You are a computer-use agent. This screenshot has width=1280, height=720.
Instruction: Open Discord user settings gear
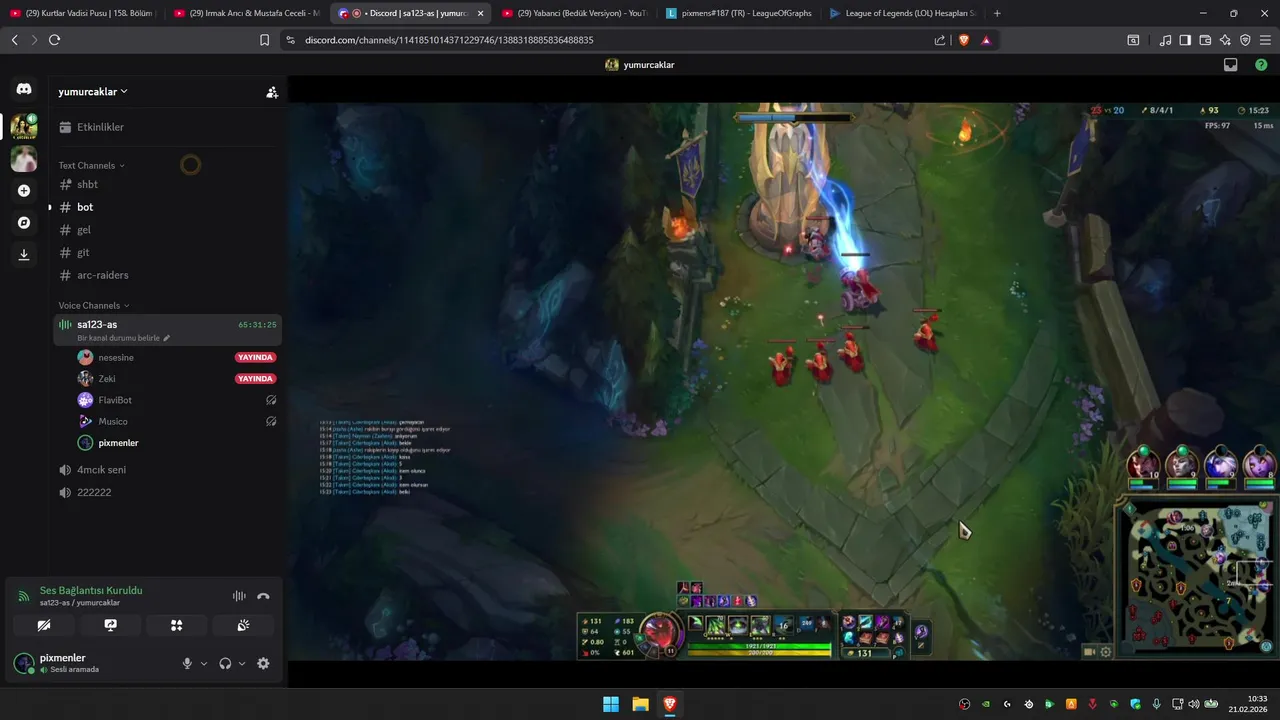click(263, 663)
